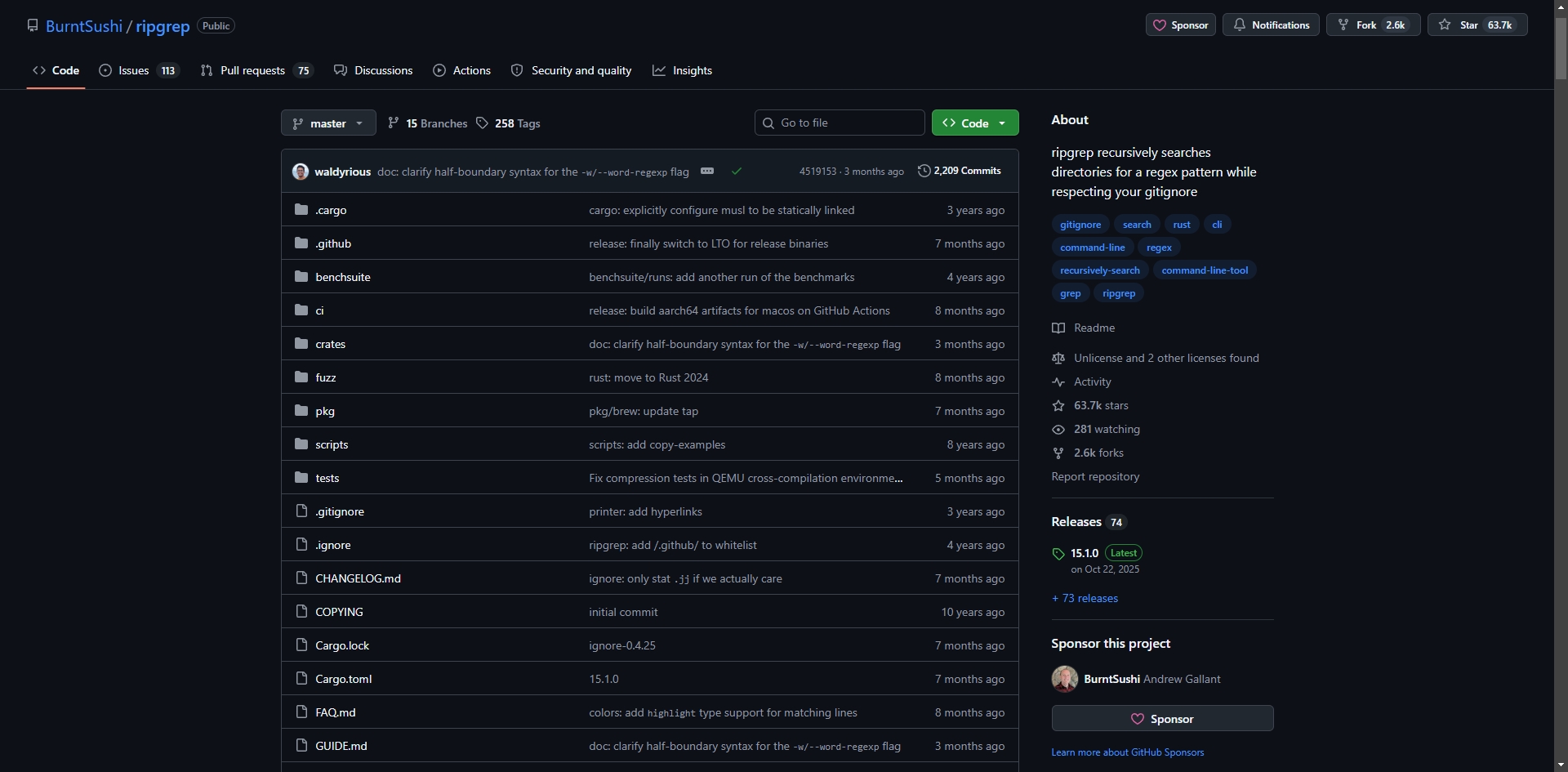This screenshot has height=772, width=1568.
Task: Click the Readme book icon in About
Action: click(1058, 328)
